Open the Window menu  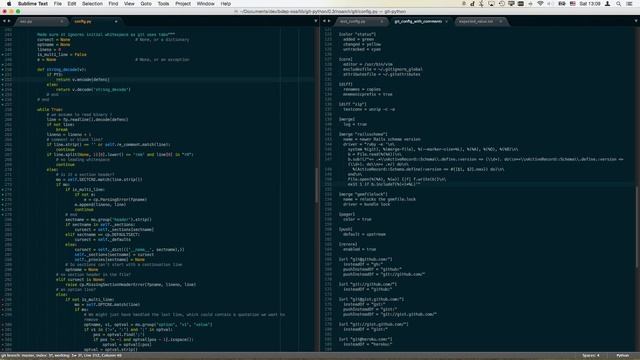pyautogui.click(x=205, y=4)
